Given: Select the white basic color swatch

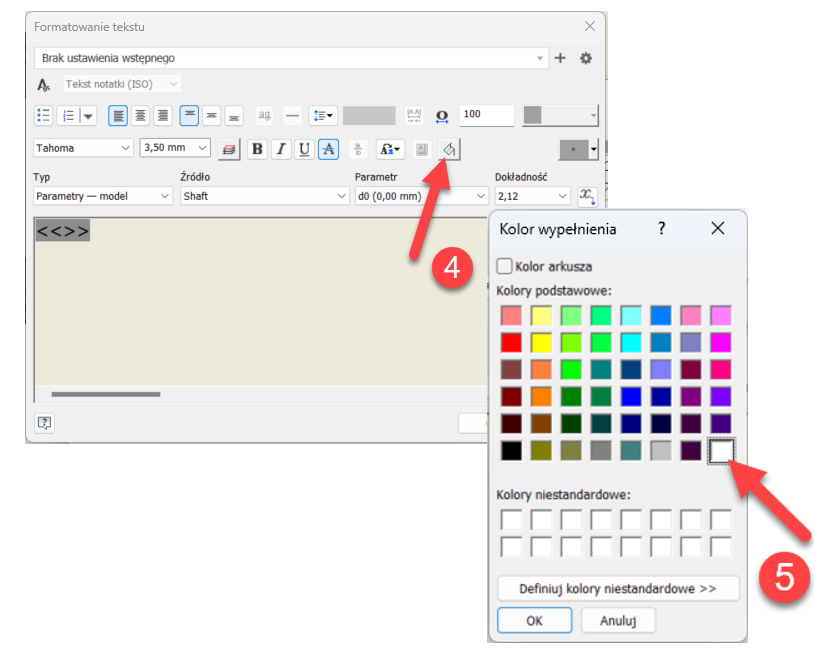Looking at the screenshot, I should coord(721,452).
